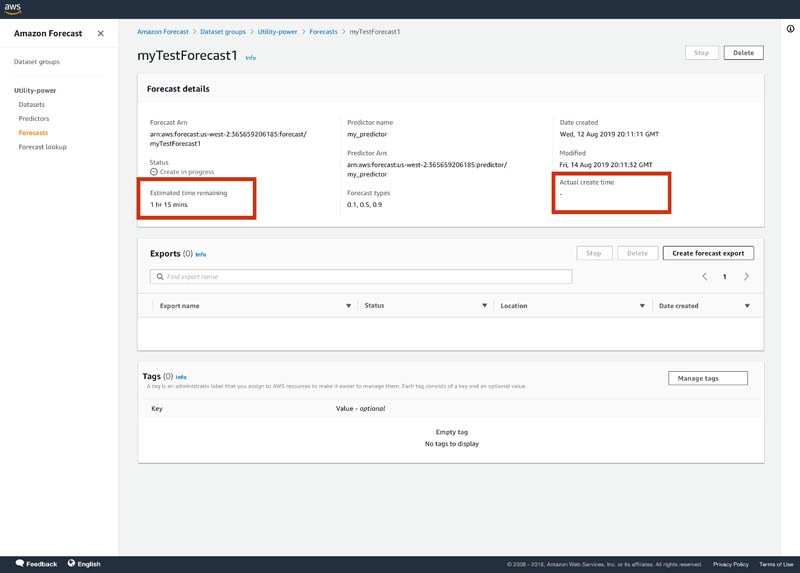The height and width of the screenshot is (573, 800).
Task: Open Privacy Policy link
Action: click(x=731, y=564)
